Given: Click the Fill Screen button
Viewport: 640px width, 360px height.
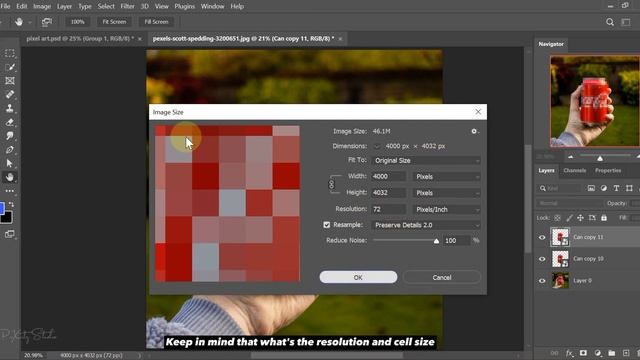Looking at the screenshot, I should click(x=156, y=22).
